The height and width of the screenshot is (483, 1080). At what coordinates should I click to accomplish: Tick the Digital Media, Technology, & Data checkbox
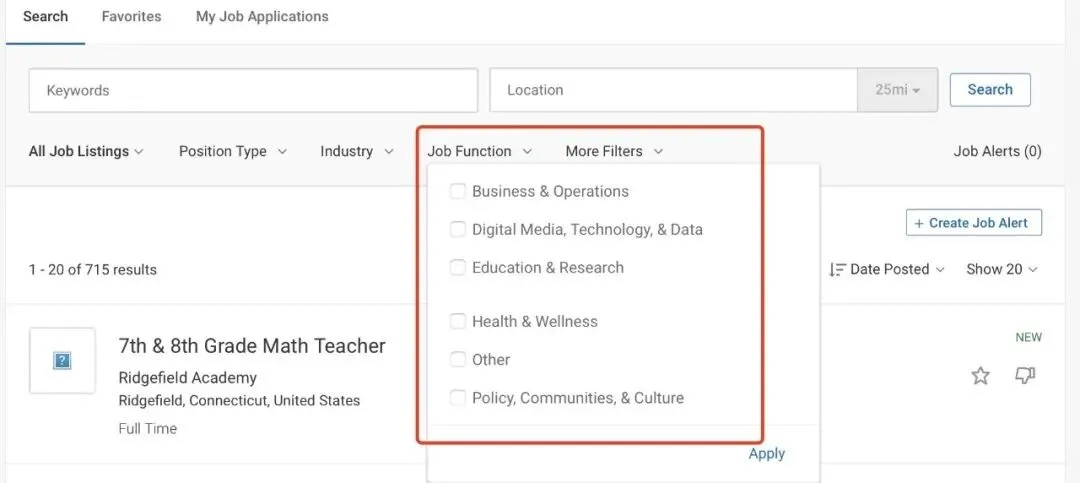point(457,230)
